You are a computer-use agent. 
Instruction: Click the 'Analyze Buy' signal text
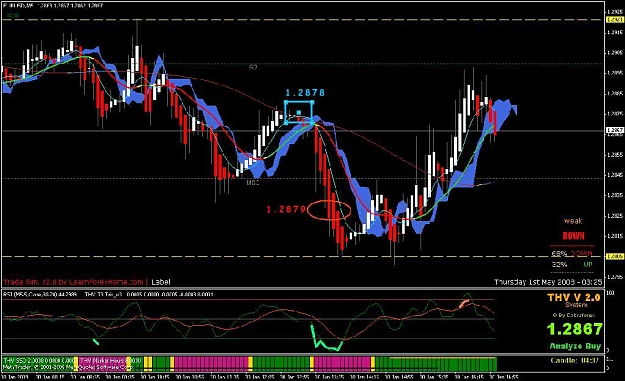[x=575, y=346]
